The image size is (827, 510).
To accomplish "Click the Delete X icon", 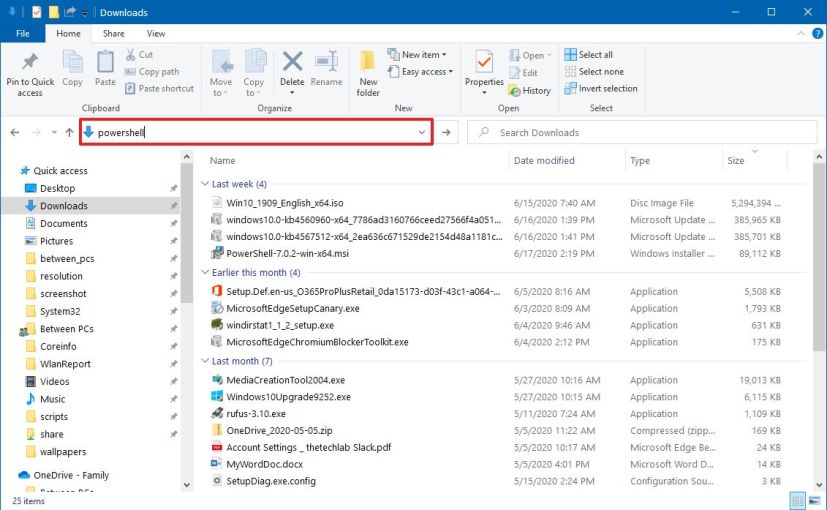I will pos(292,62).
